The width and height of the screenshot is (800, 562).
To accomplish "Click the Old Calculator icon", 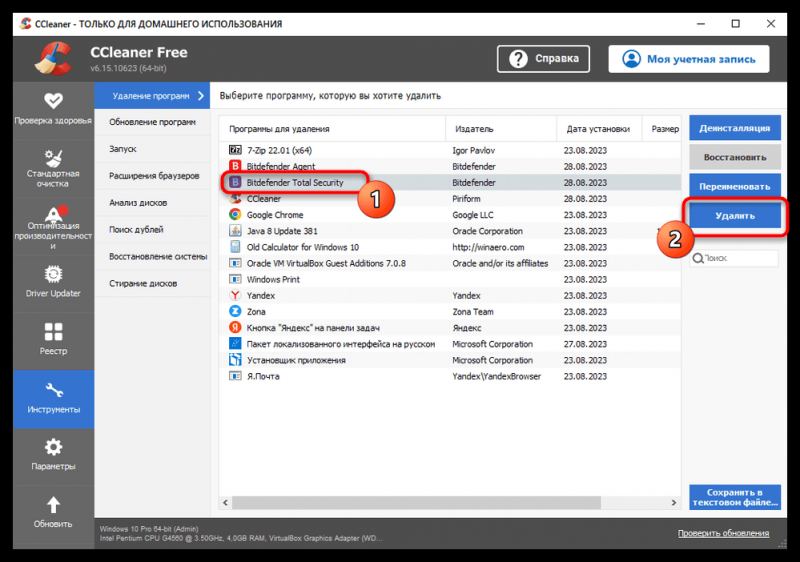I will [x=235, y=247].
